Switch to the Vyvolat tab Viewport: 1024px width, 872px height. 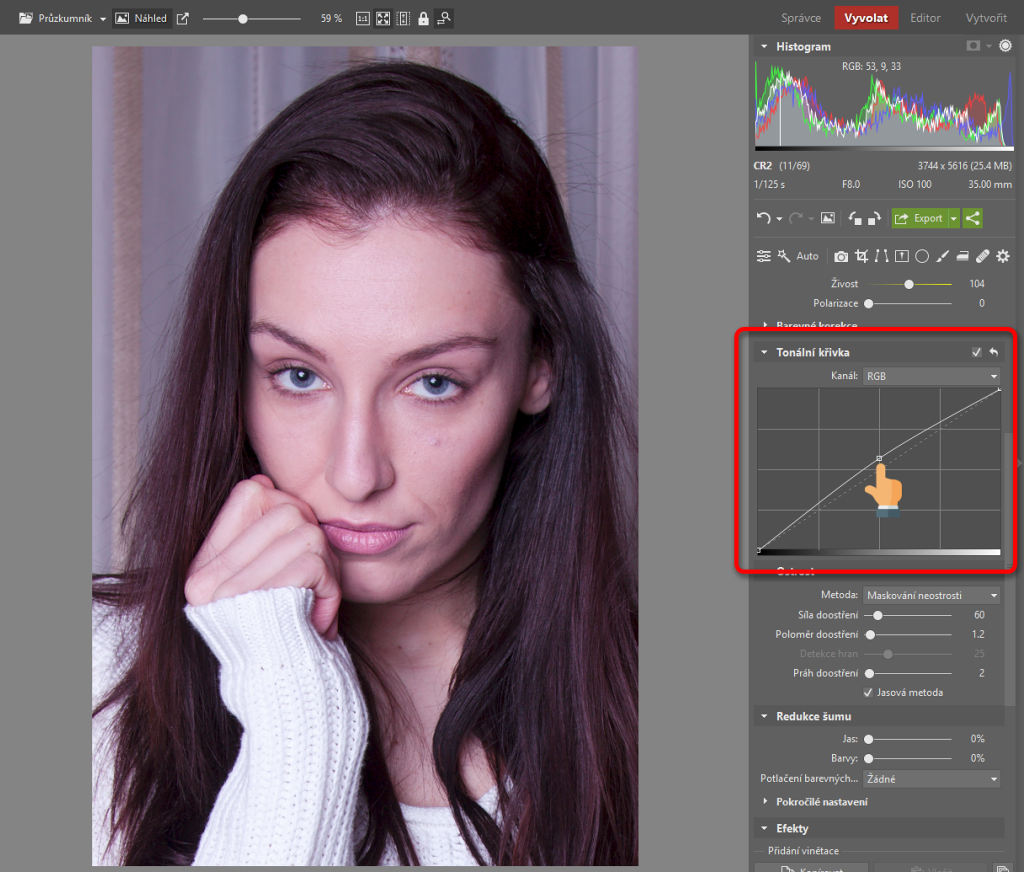point(866,18)
